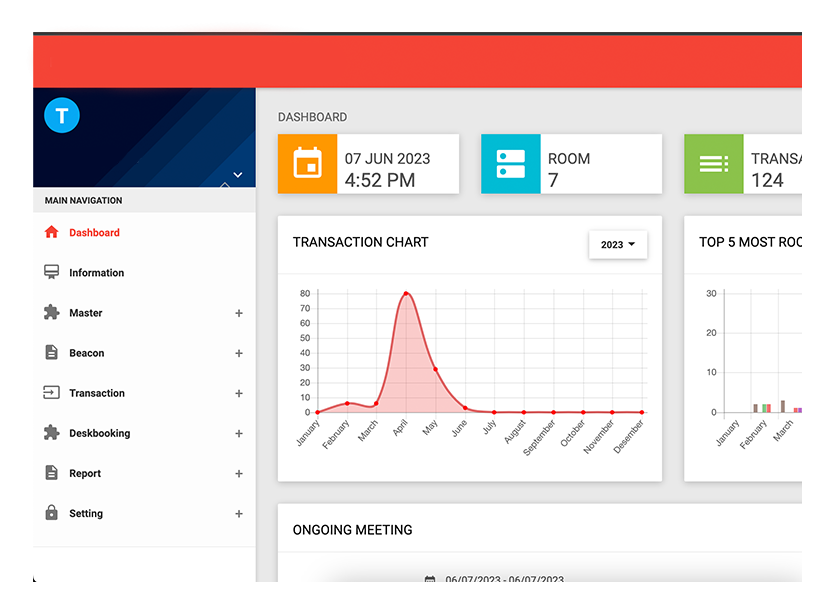Click the green Transaction list icon

click(713, 163)
